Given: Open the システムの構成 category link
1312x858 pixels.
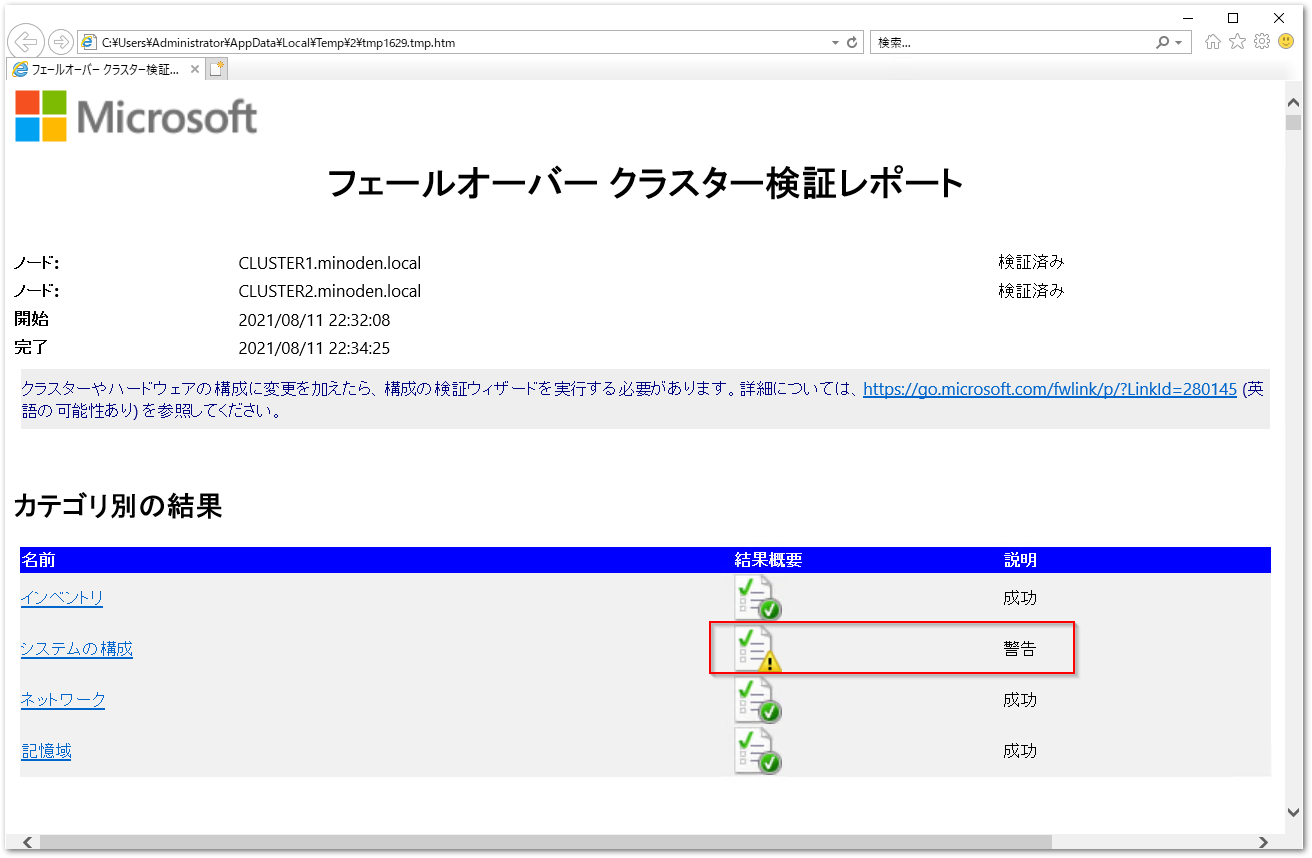Looking at the screenshot, I should tap(76, 648).
